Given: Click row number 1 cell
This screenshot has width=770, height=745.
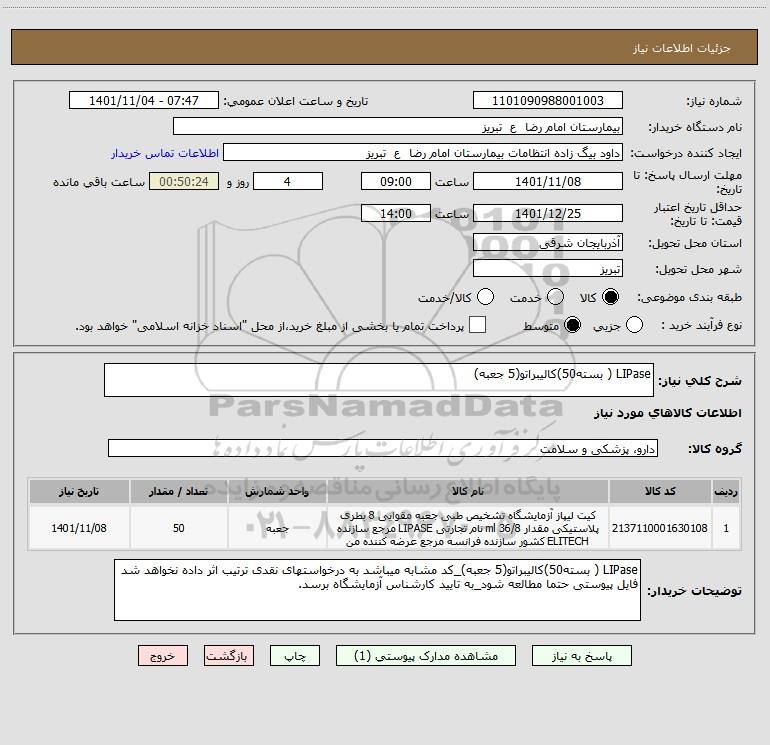Looking at the screenshot, I should click(726, 528).
